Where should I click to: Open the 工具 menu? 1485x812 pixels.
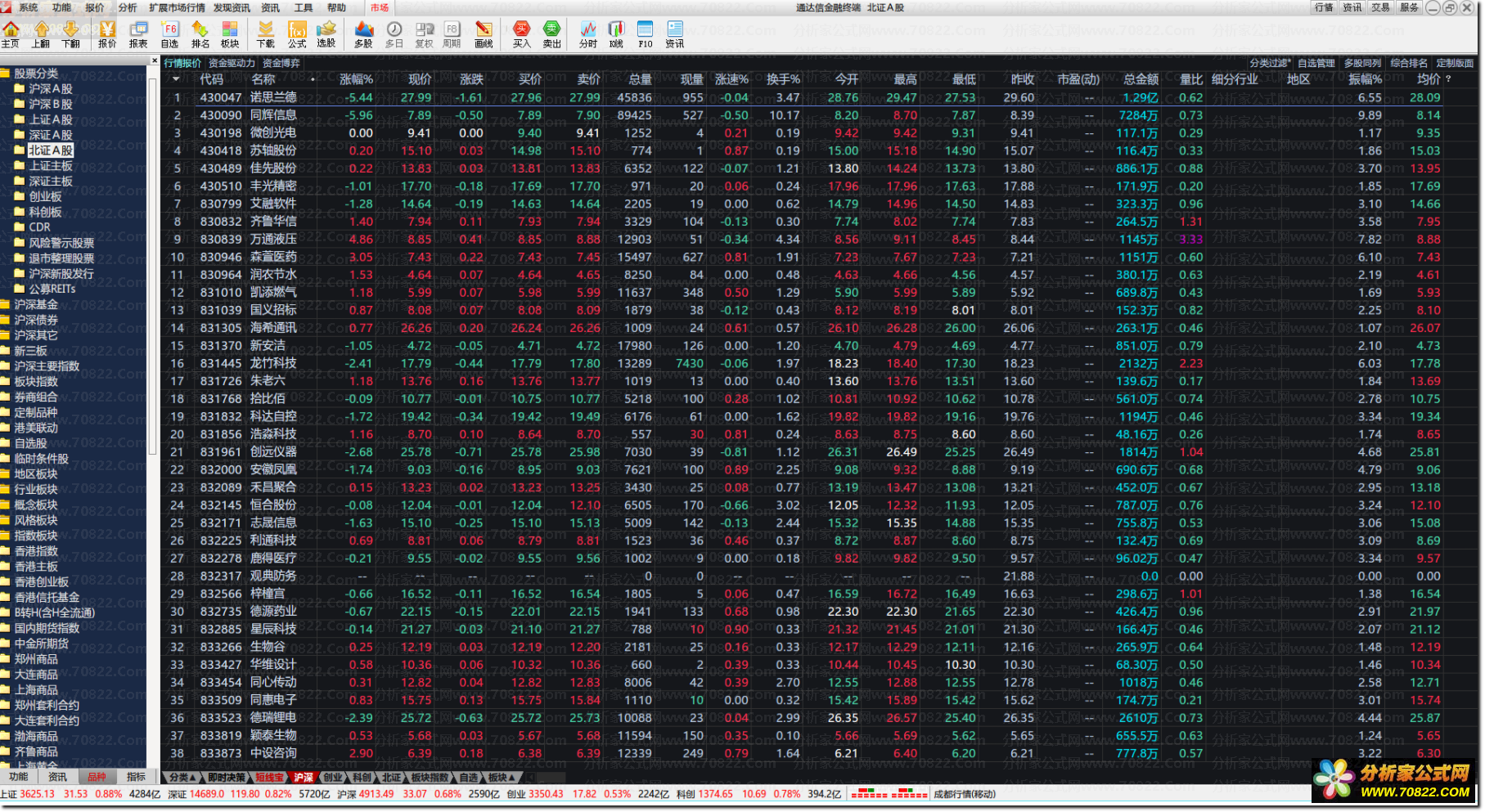304,7
